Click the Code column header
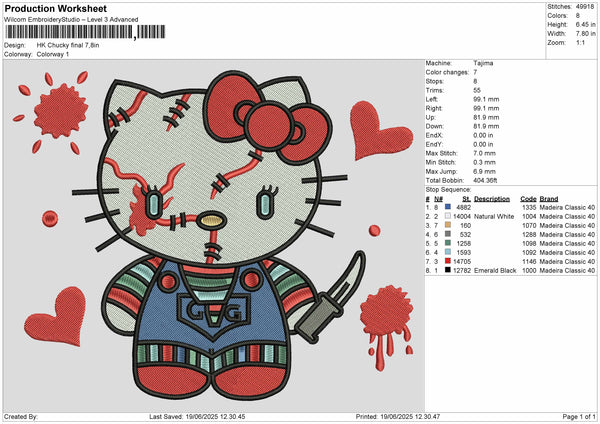Image resolution: width=600 pixels, height=424 pixels. [528, 199]
